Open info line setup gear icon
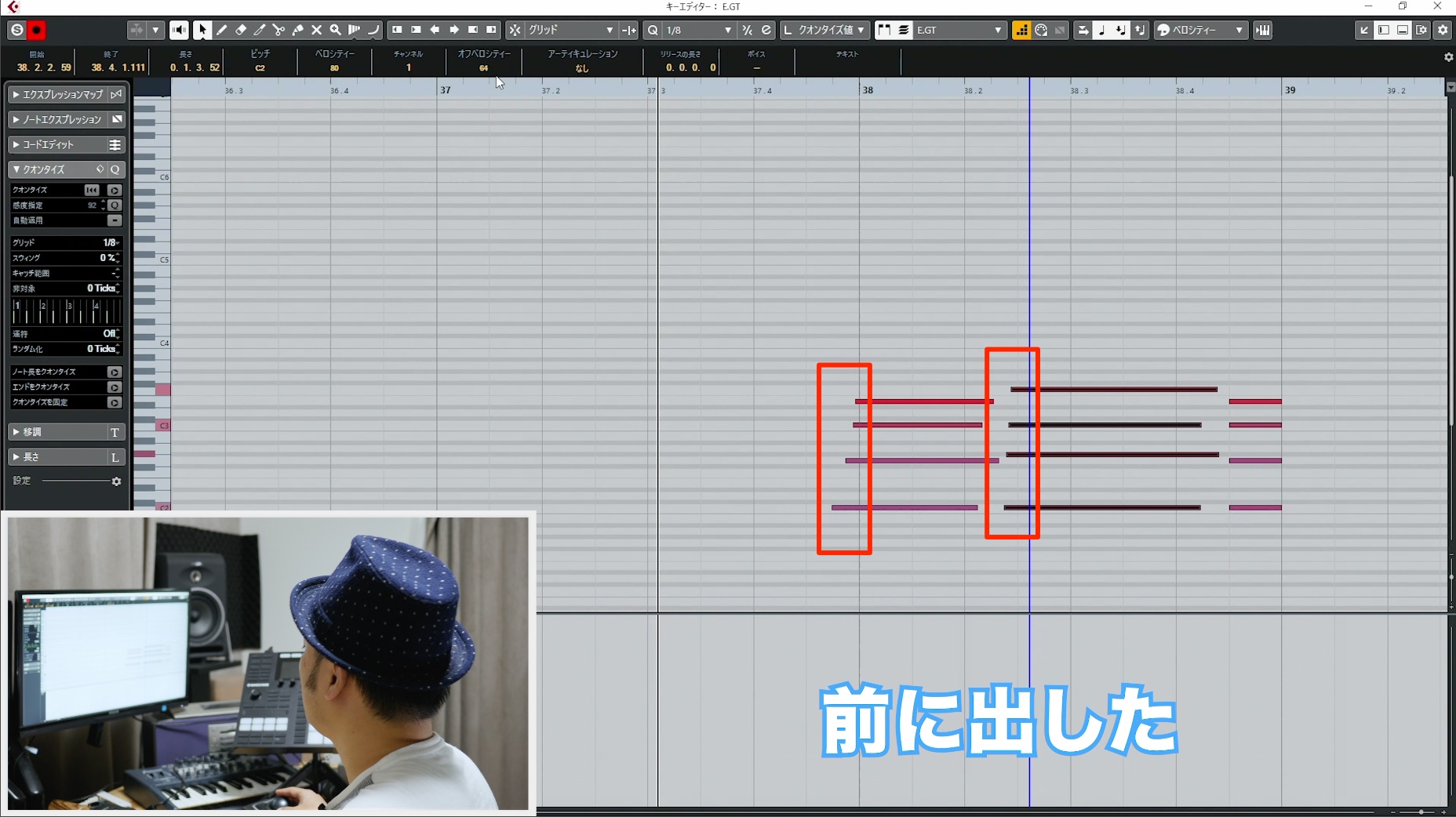Image resolution: width=1456 pixels, height=817 pixels. tap(1448, 57)
